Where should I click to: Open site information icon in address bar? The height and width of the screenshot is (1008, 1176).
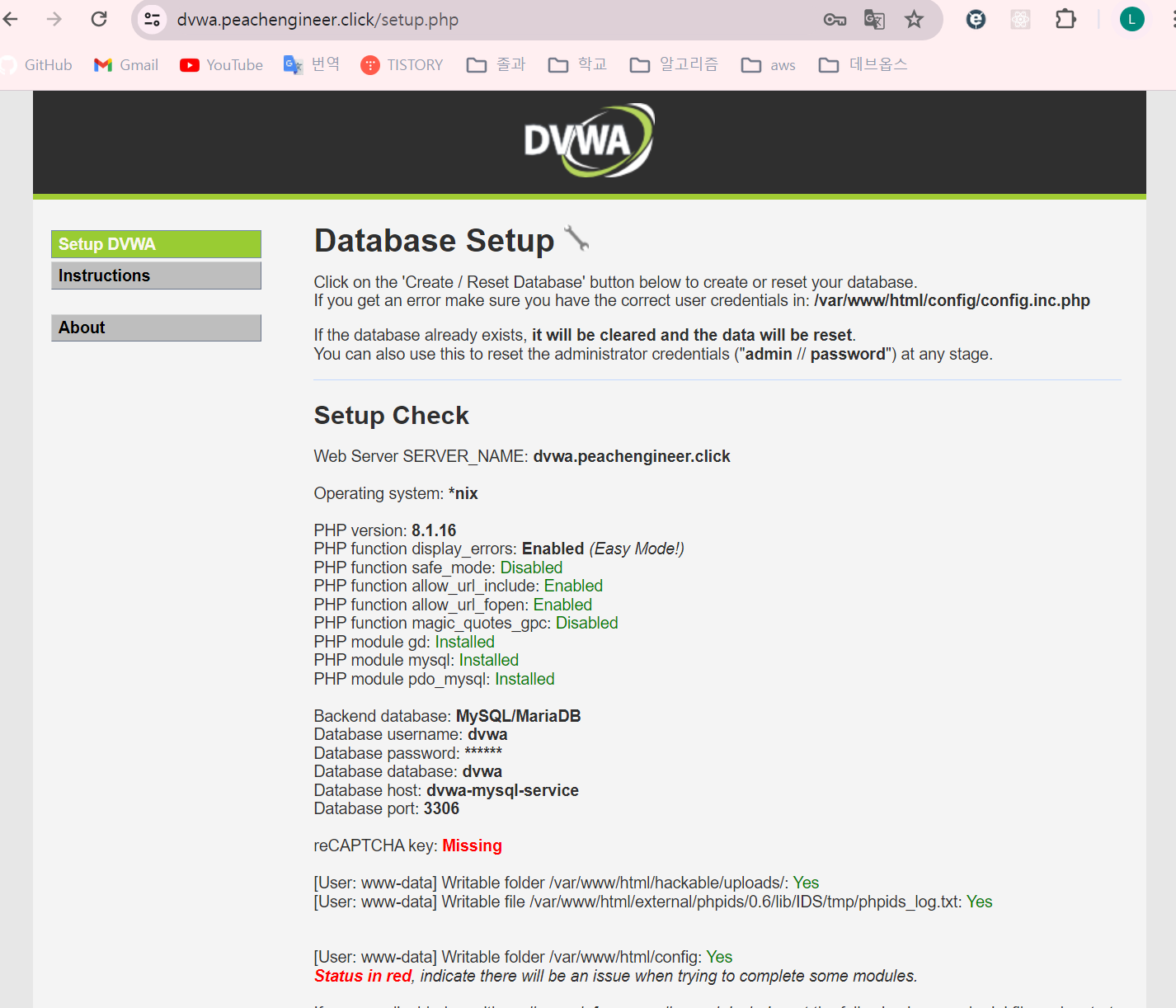152,19
